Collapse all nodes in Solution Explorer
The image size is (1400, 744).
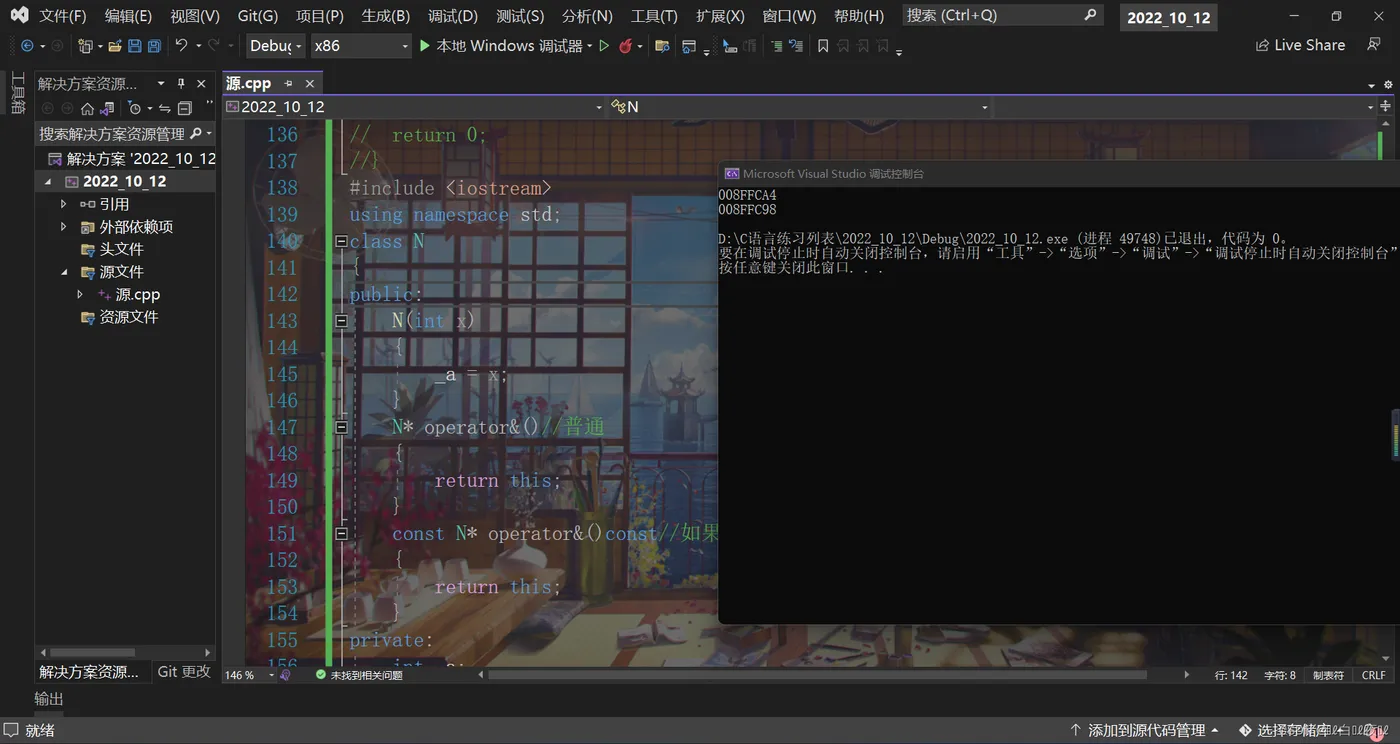[184, 108]
